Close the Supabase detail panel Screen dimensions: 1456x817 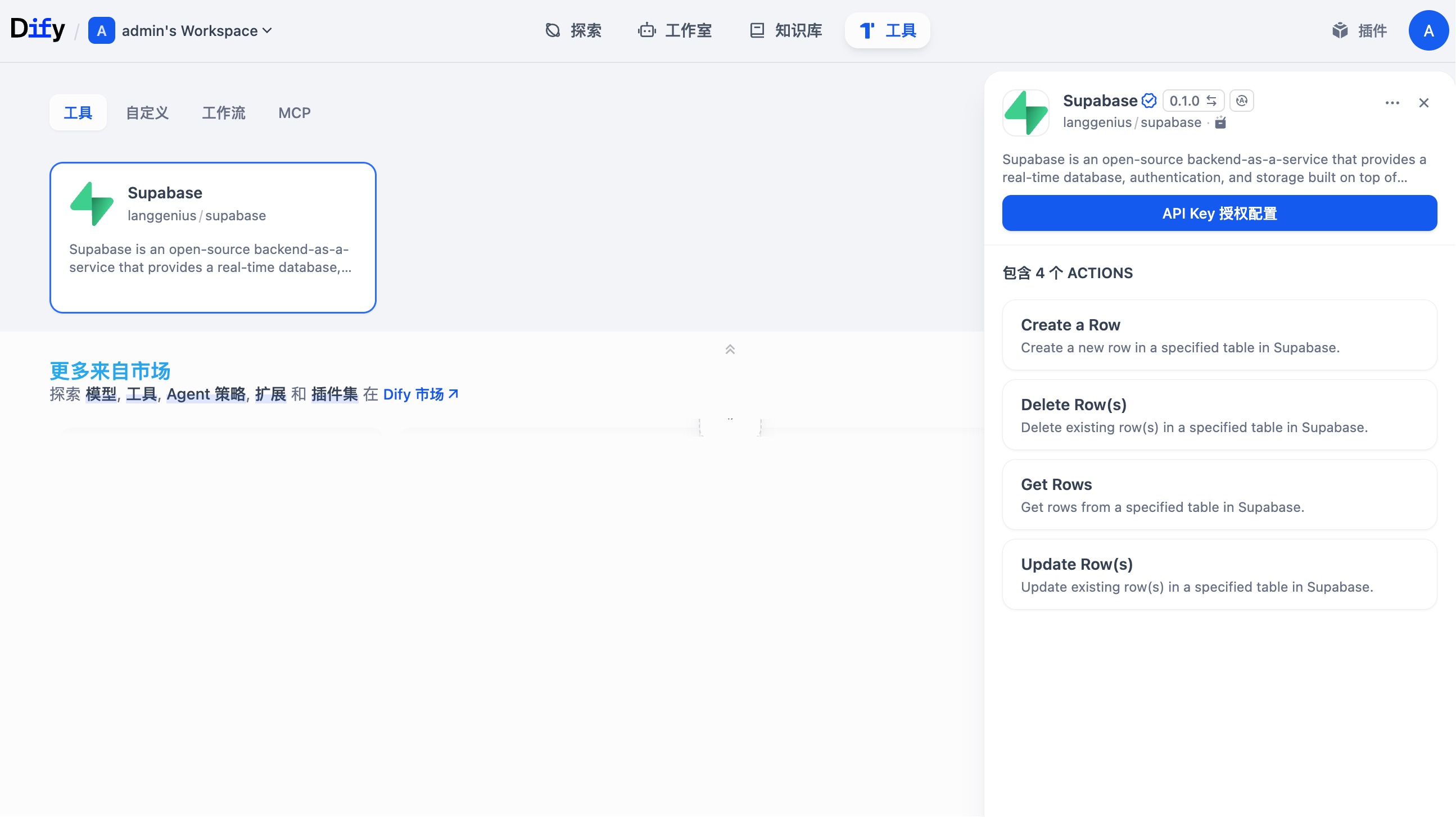1424,103
